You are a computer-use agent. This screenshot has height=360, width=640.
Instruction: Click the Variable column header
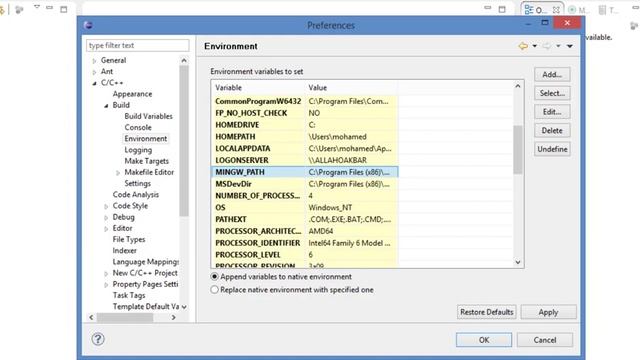(x=258, y=88)
